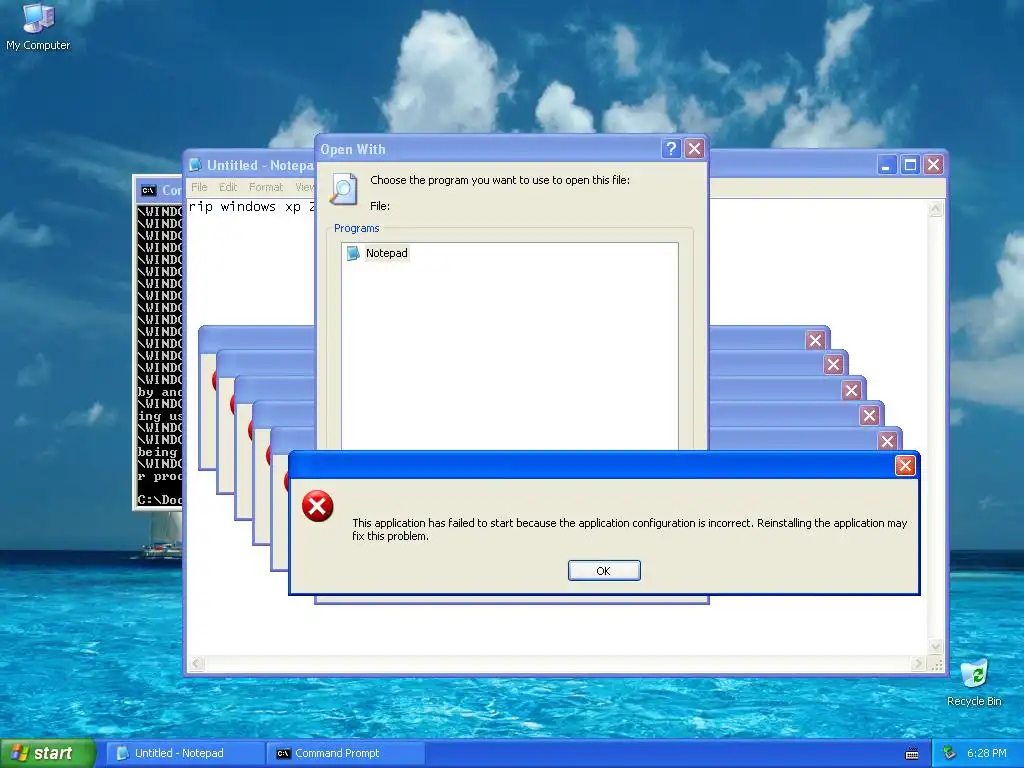The image size is (1024, 768).
Task: Click the Notepad icon in Programs list
Action: [x=353, y=253]
